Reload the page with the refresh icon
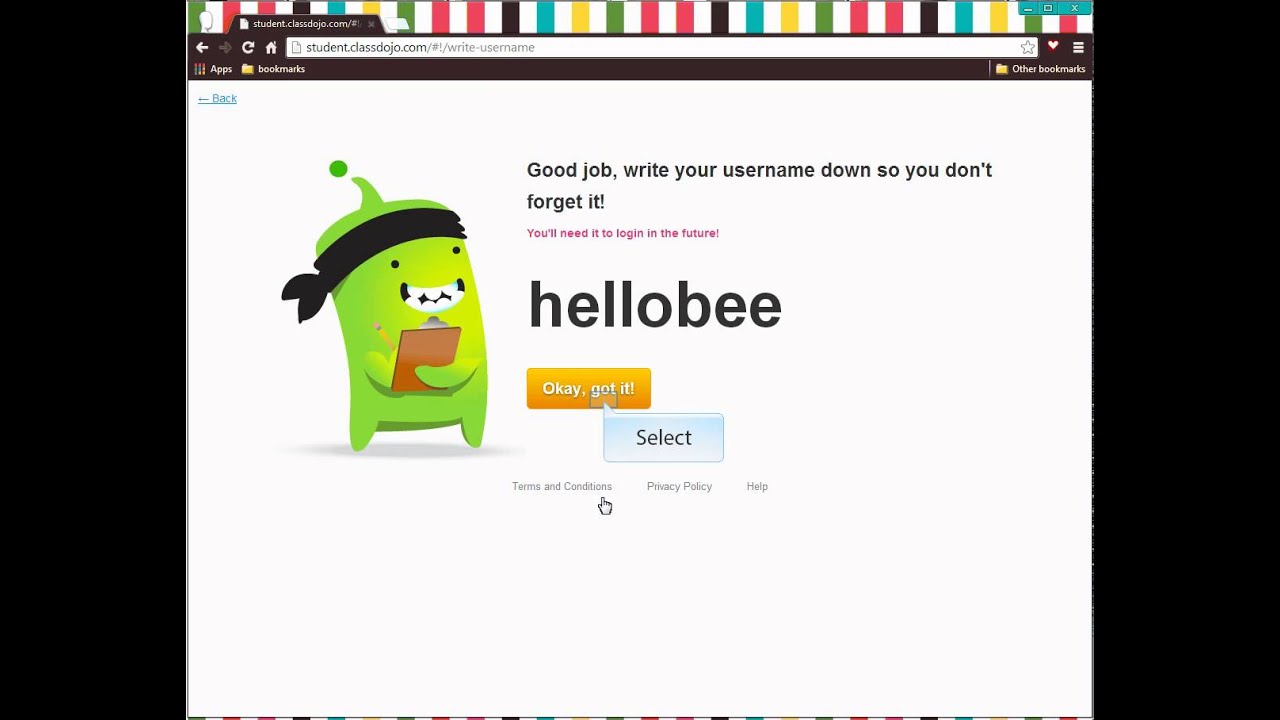This screenshot has width=1280, height=720. click(248, 47)
